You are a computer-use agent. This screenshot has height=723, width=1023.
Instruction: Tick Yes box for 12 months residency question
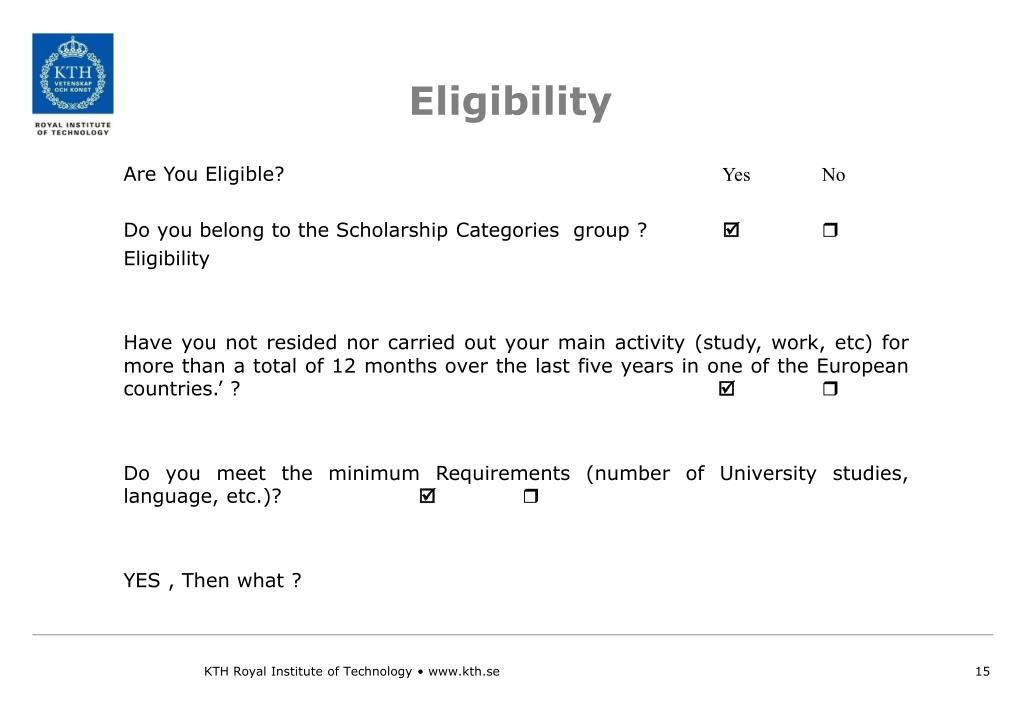tap(726, 389)
